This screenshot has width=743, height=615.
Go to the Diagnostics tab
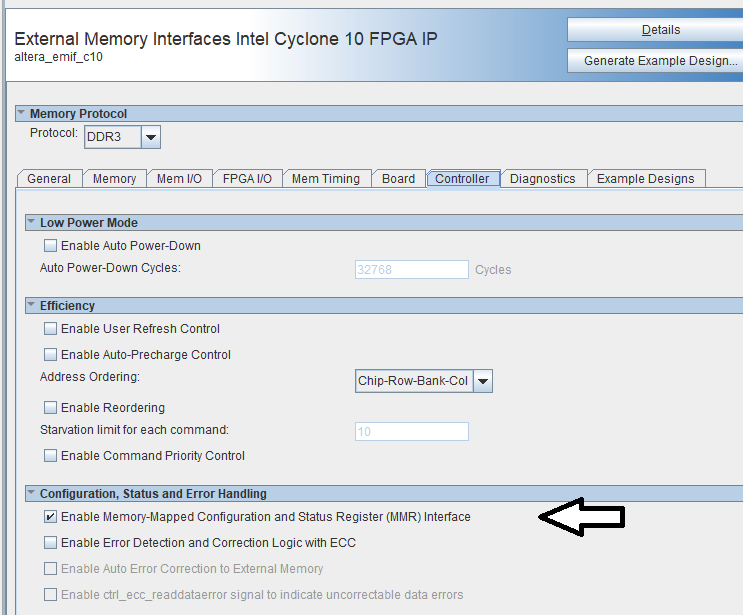pos(542,179)
